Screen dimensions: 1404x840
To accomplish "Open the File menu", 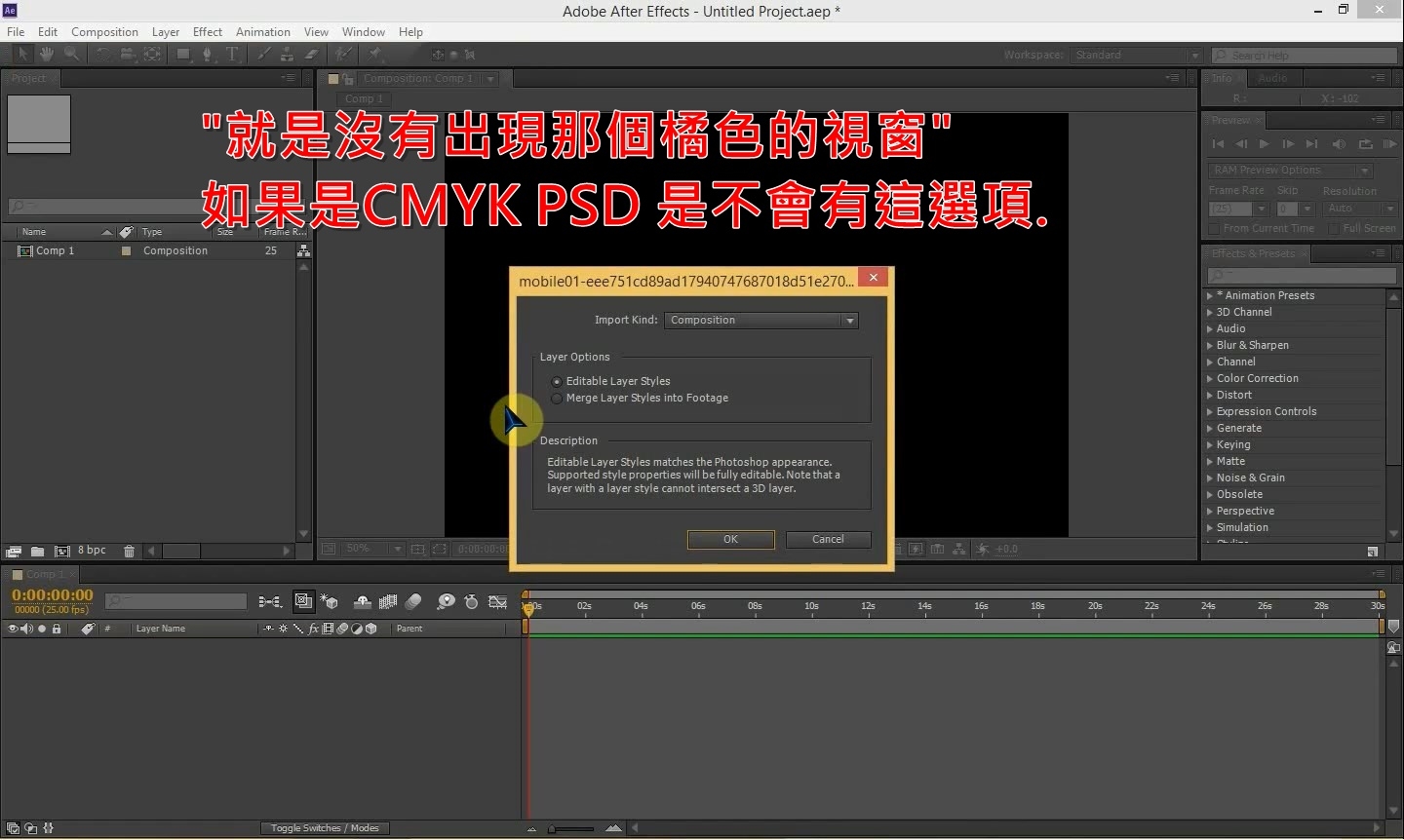I will (16, 31).
